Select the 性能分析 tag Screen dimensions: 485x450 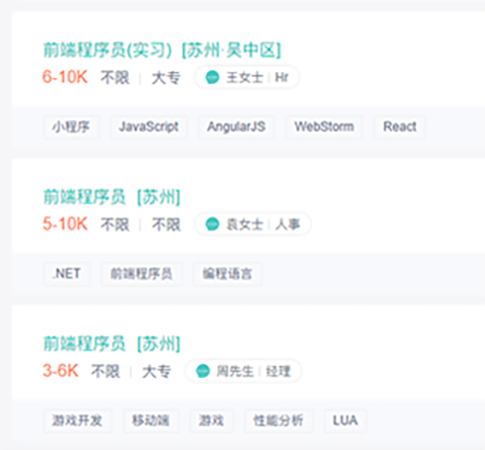(x=278, y=421)
